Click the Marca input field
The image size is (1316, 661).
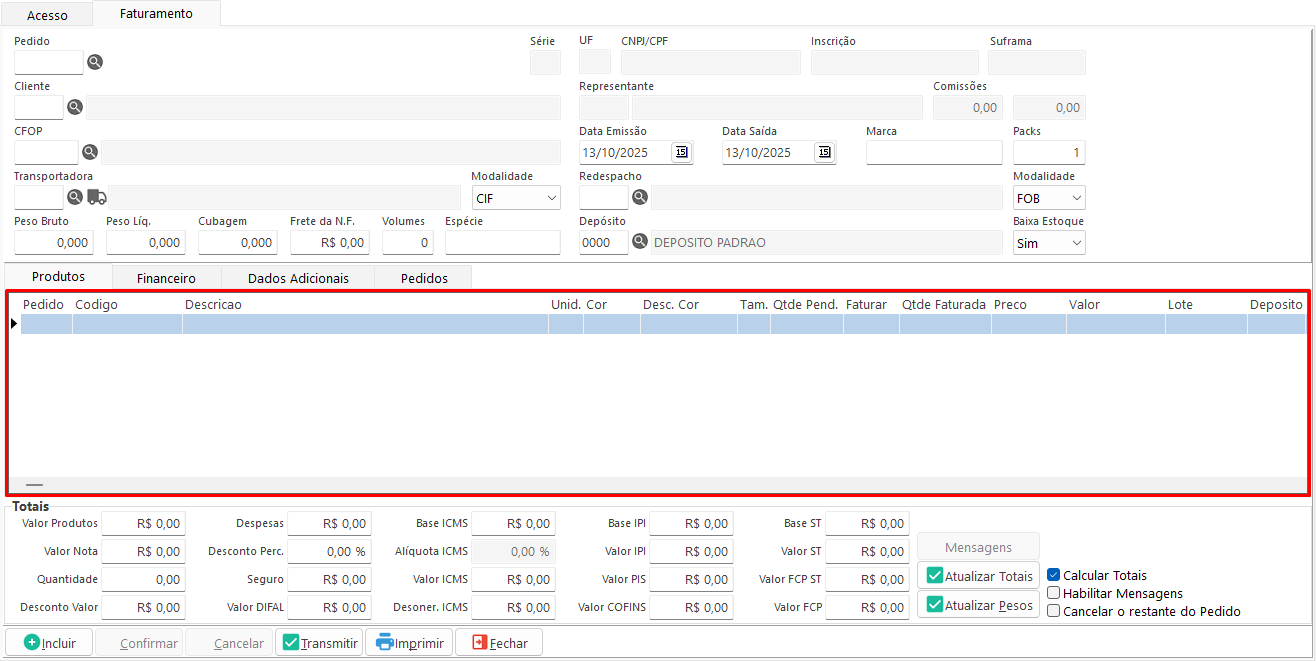coord(933,152)
